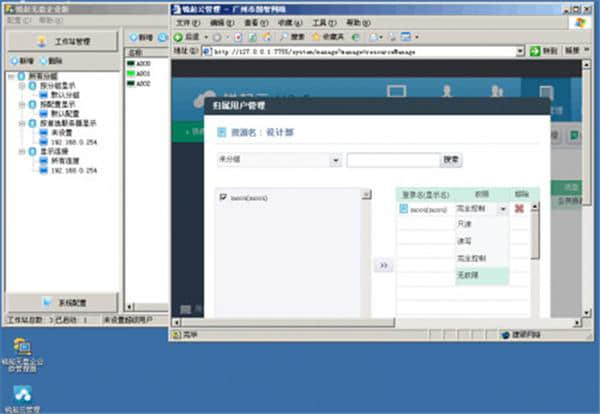Click the user search text field
Image resolution: width=600 pixels, height=414 pixels.
394,160
